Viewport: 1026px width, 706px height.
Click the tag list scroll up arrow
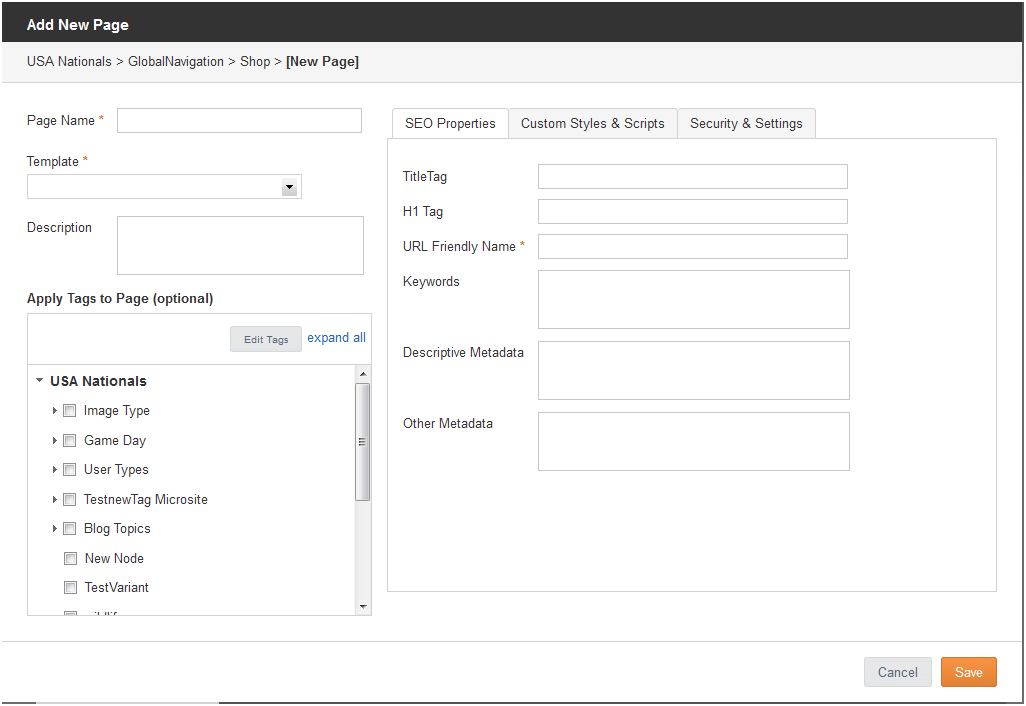pos(363,374)
